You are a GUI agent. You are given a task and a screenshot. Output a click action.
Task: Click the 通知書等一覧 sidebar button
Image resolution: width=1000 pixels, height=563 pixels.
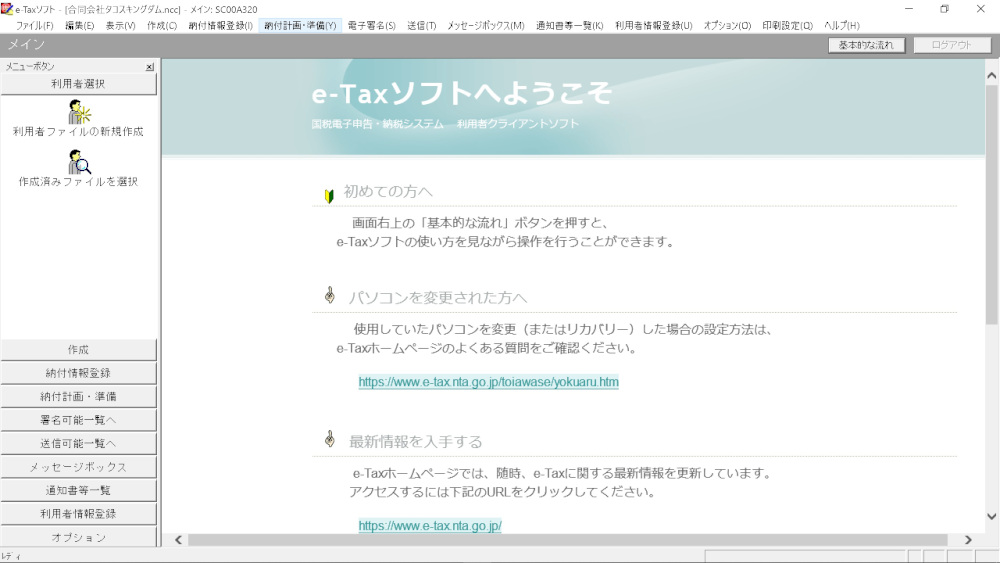(78, 490)
